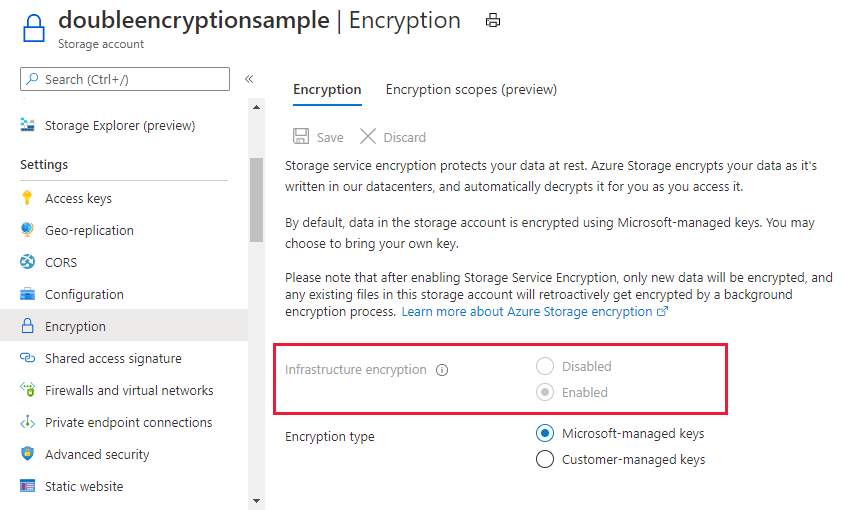
Task: Select the Customer-managed keys radio button
Action: [545, 460]
